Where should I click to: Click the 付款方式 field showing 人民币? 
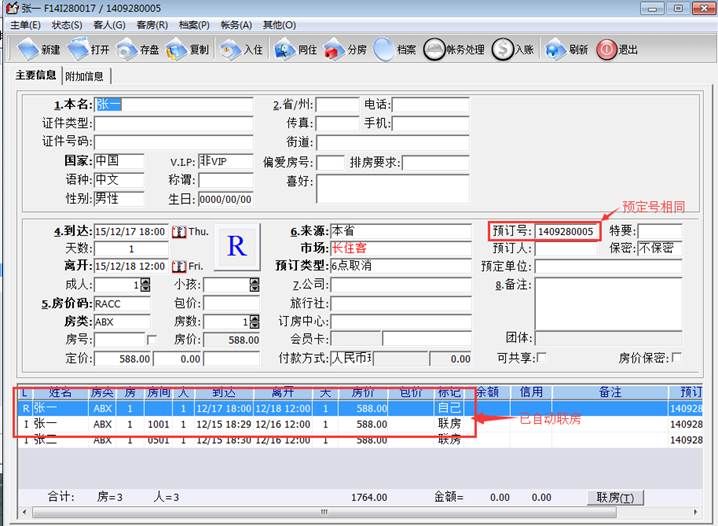pyautogui.click(x=352, y=358)
